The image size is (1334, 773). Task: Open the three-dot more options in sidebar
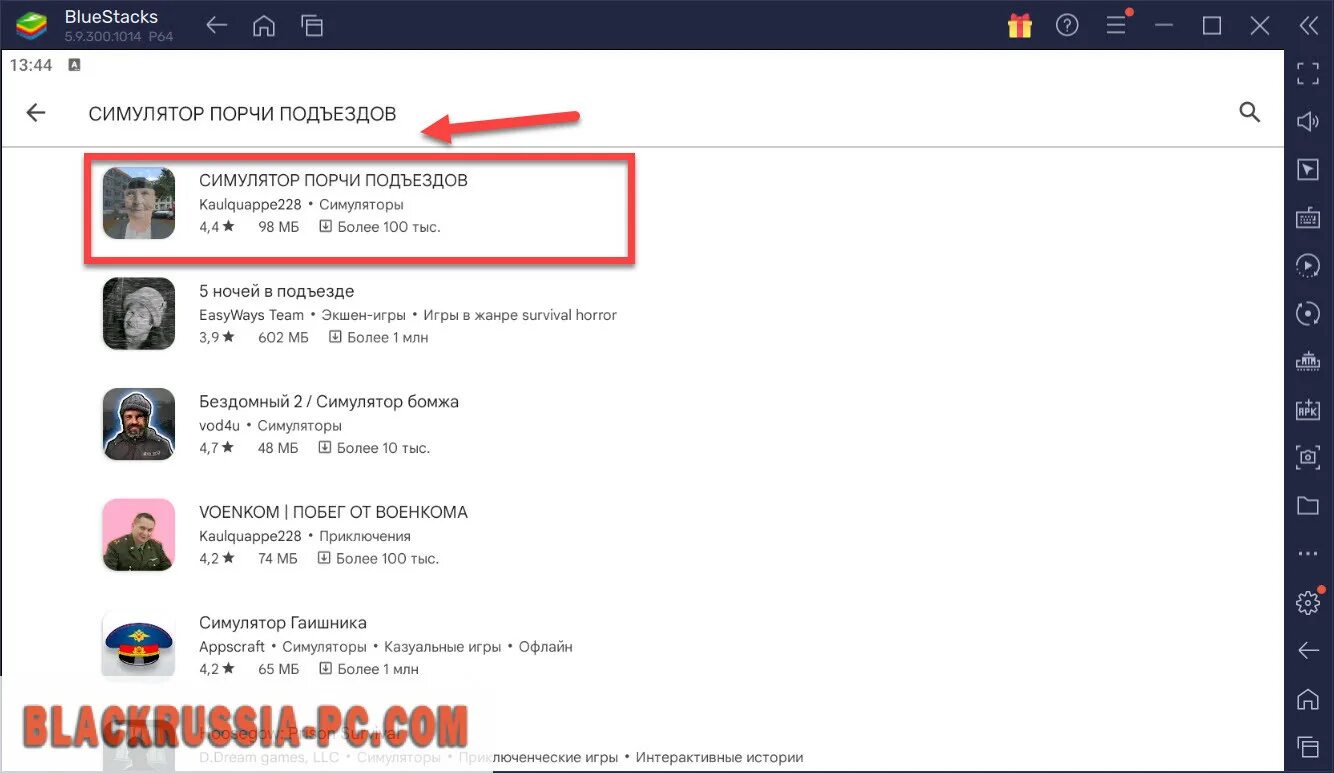1308,553
